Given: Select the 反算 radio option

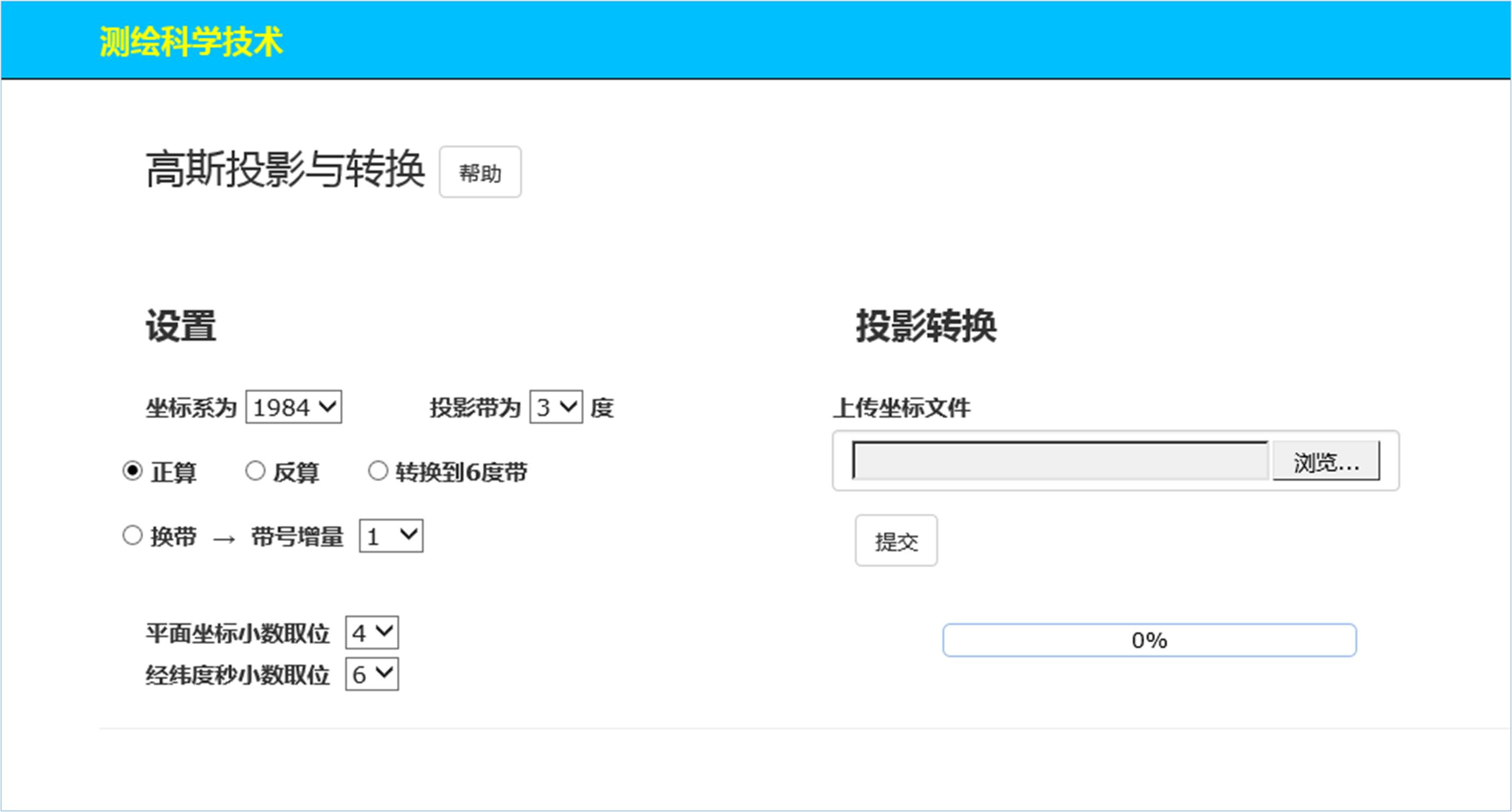Looking at the screenshot, I should (x=255, y=471).
